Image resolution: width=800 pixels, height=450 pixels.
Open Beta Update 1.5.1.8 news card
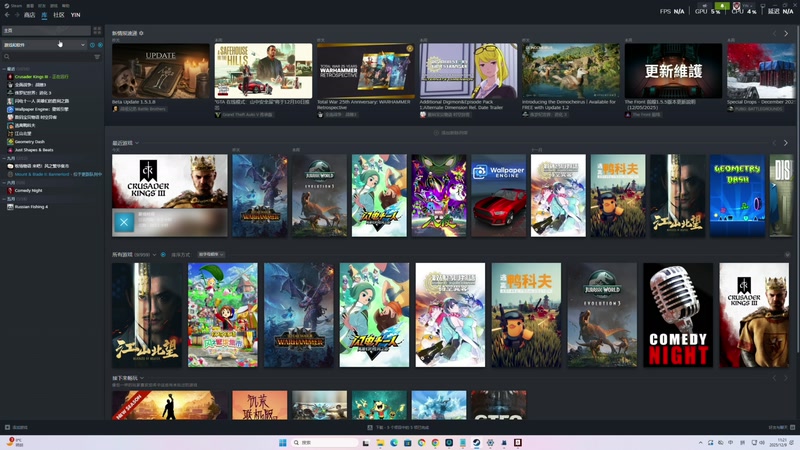coord(161,71)
